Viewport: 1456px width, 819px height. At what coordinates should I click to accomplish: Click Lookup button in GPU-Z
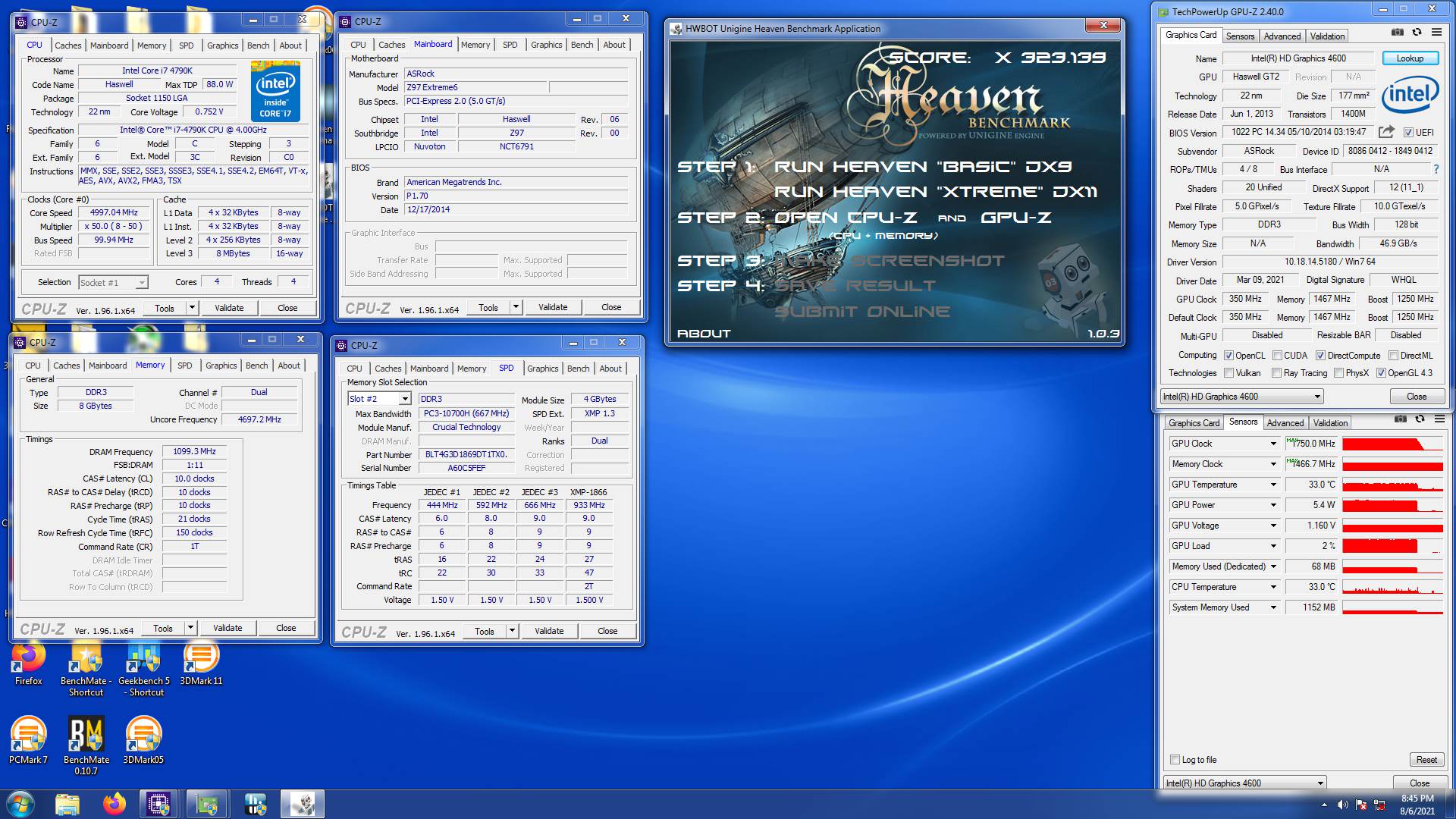pyautogui.click(x=1410, y=58)
